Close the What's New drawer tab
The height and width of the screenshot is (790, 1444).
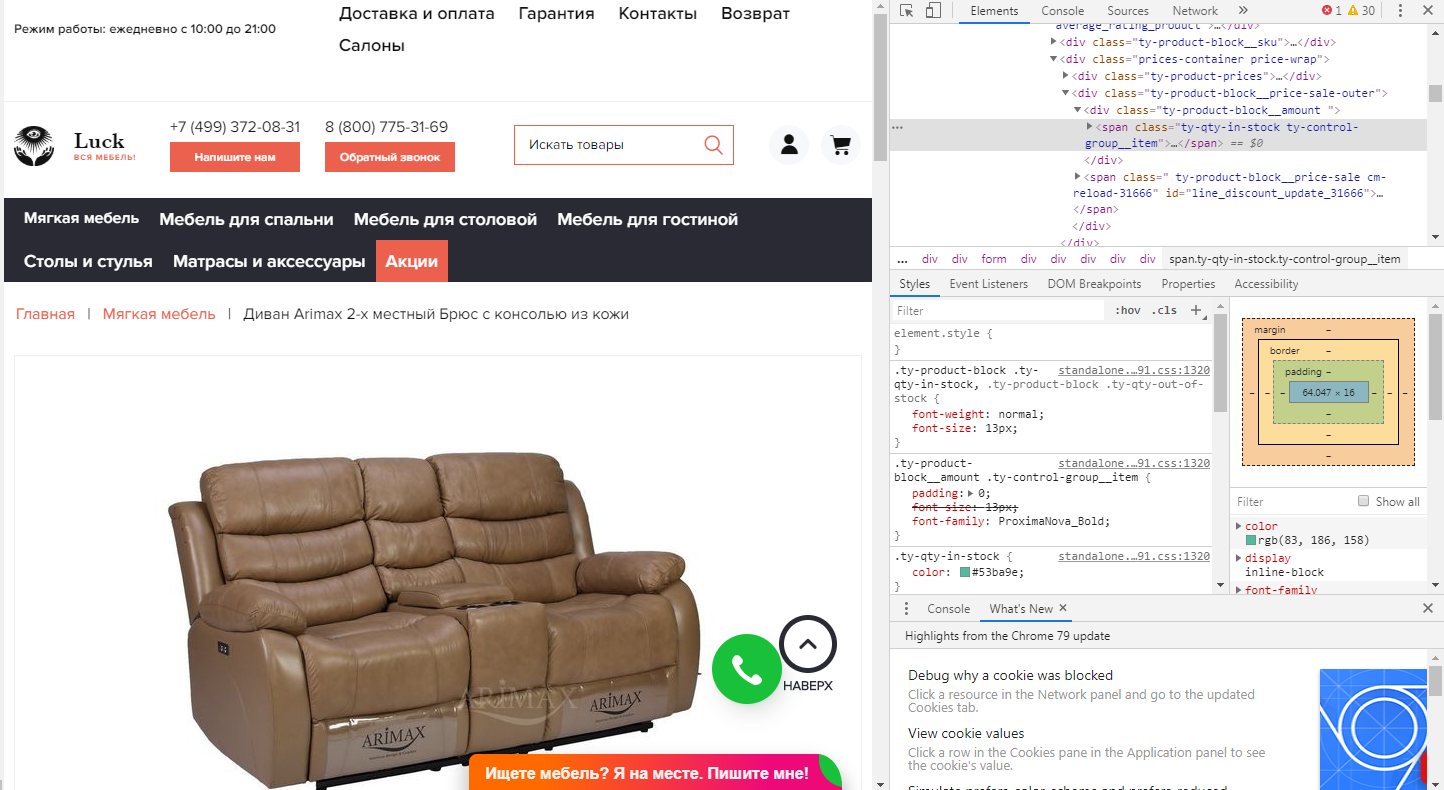(1063, 608)
